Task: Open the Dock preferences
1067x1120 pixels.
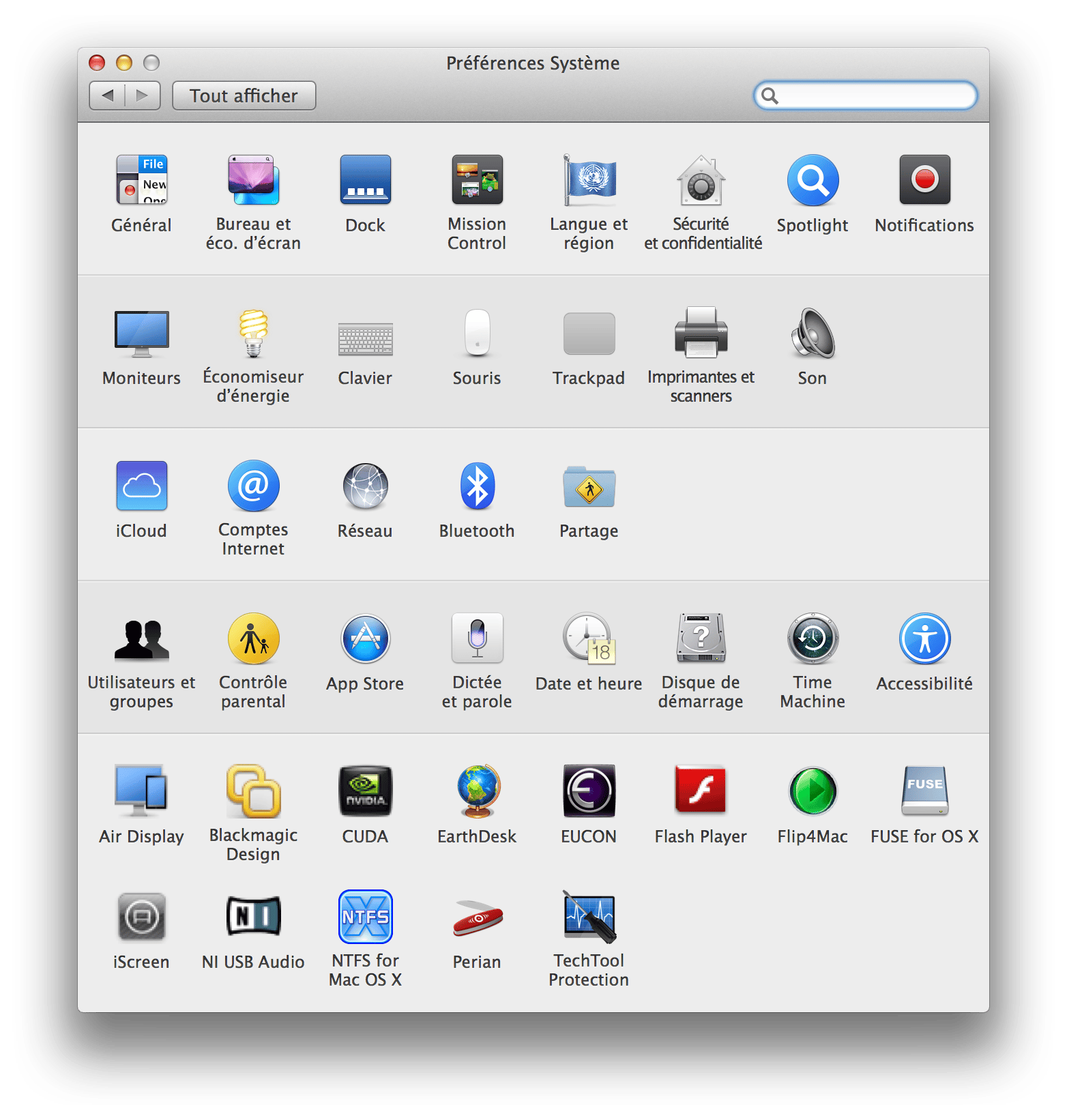Action: pos(365,180)
